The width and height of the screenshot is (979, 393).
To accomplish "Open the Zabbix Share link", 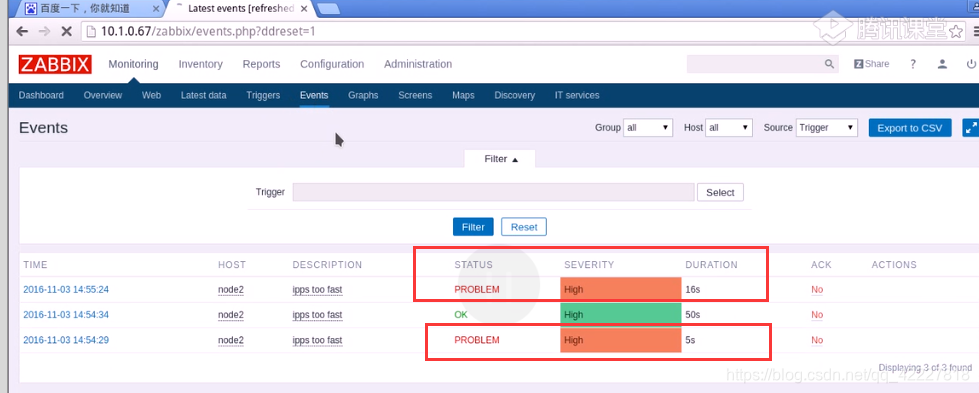I will (x=872, y=64).
